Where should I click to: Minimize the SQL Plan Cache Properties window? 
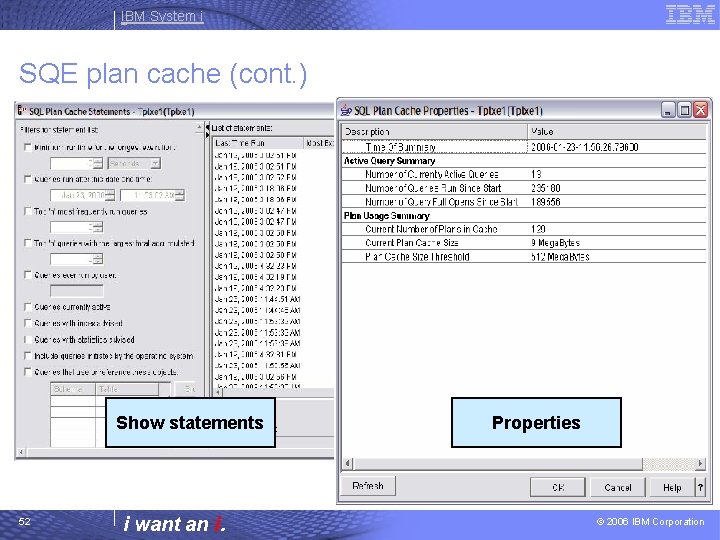668,110
